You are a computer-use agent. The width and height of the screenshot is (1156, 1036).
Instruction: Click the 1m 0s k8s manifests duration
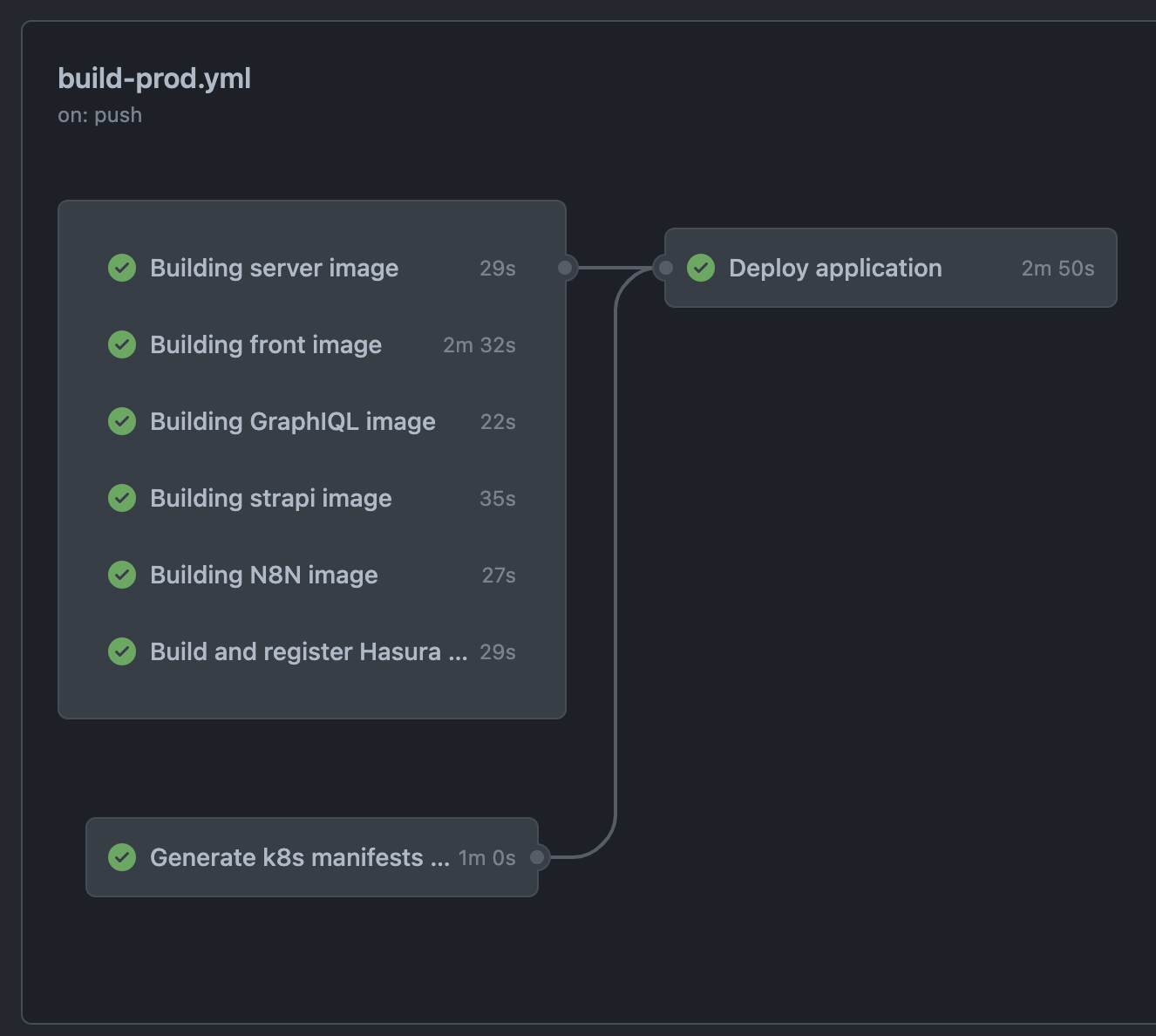(x=487, y=858)
